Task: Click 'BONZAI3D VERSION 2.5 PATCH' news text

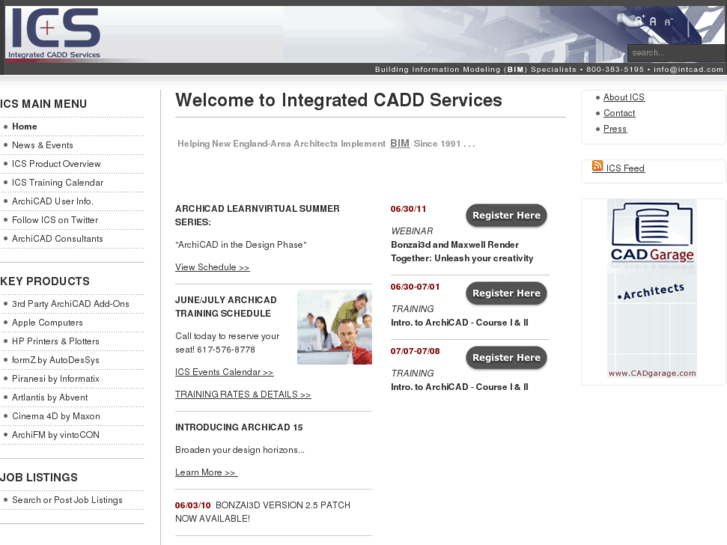Action: click(283, 505)
